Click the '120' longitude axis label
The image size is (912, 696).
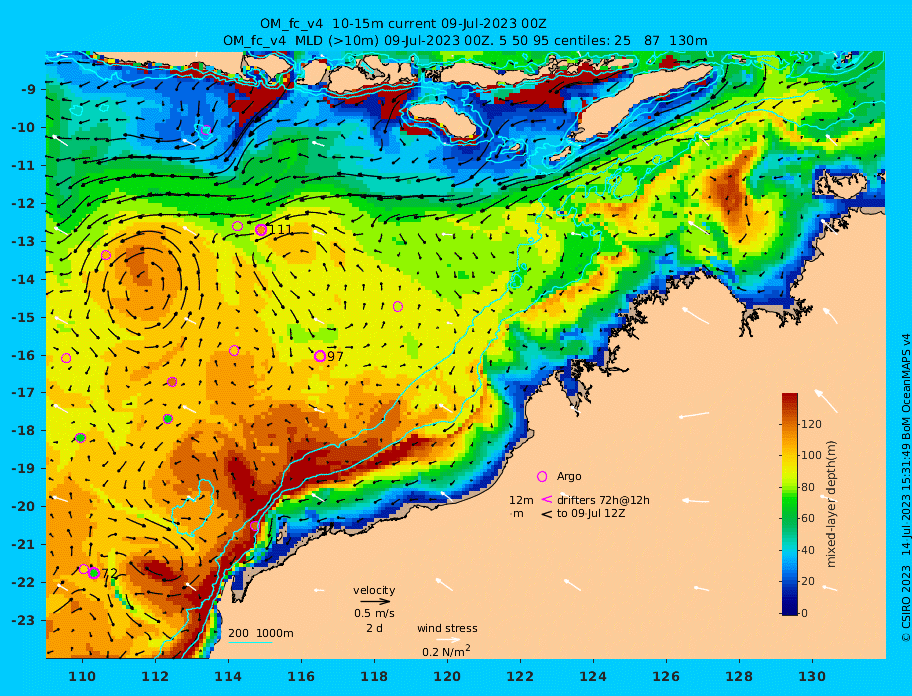click(x=447, y=676)
